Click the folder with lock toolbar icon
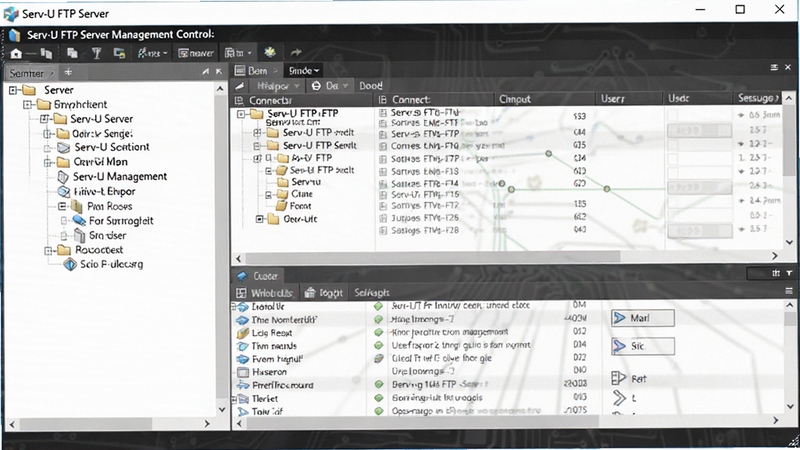 click(119, 53)
